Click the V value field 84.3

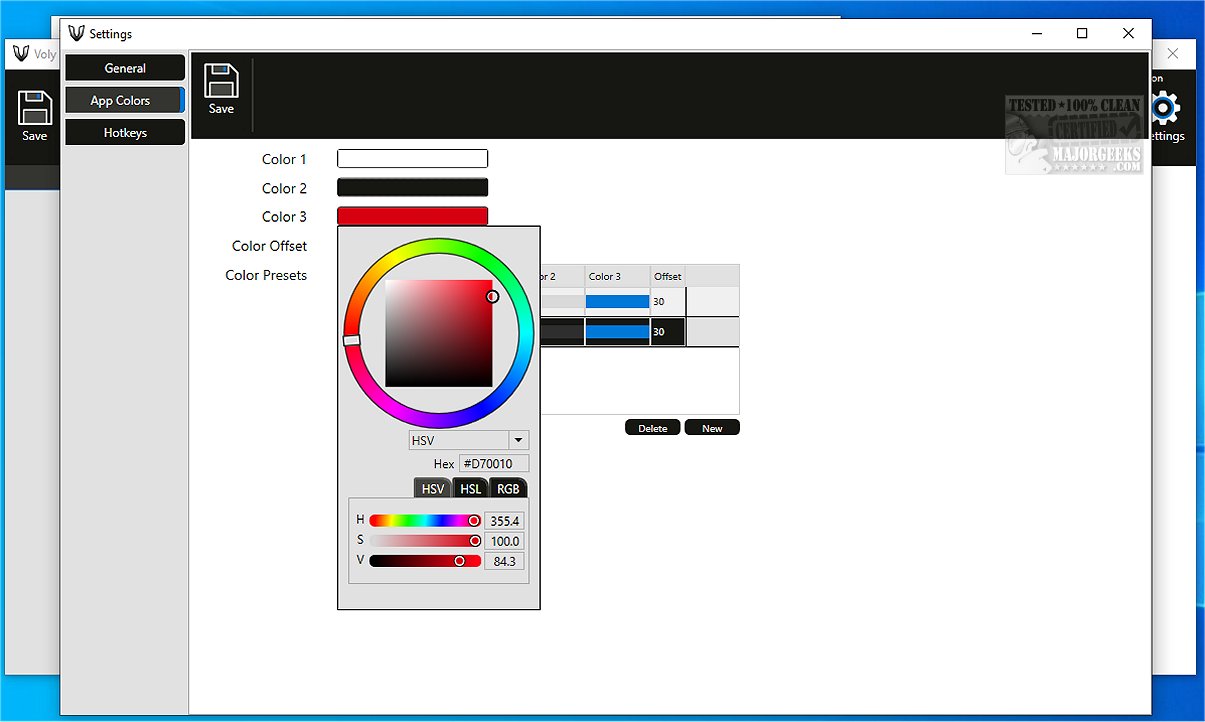504,561
